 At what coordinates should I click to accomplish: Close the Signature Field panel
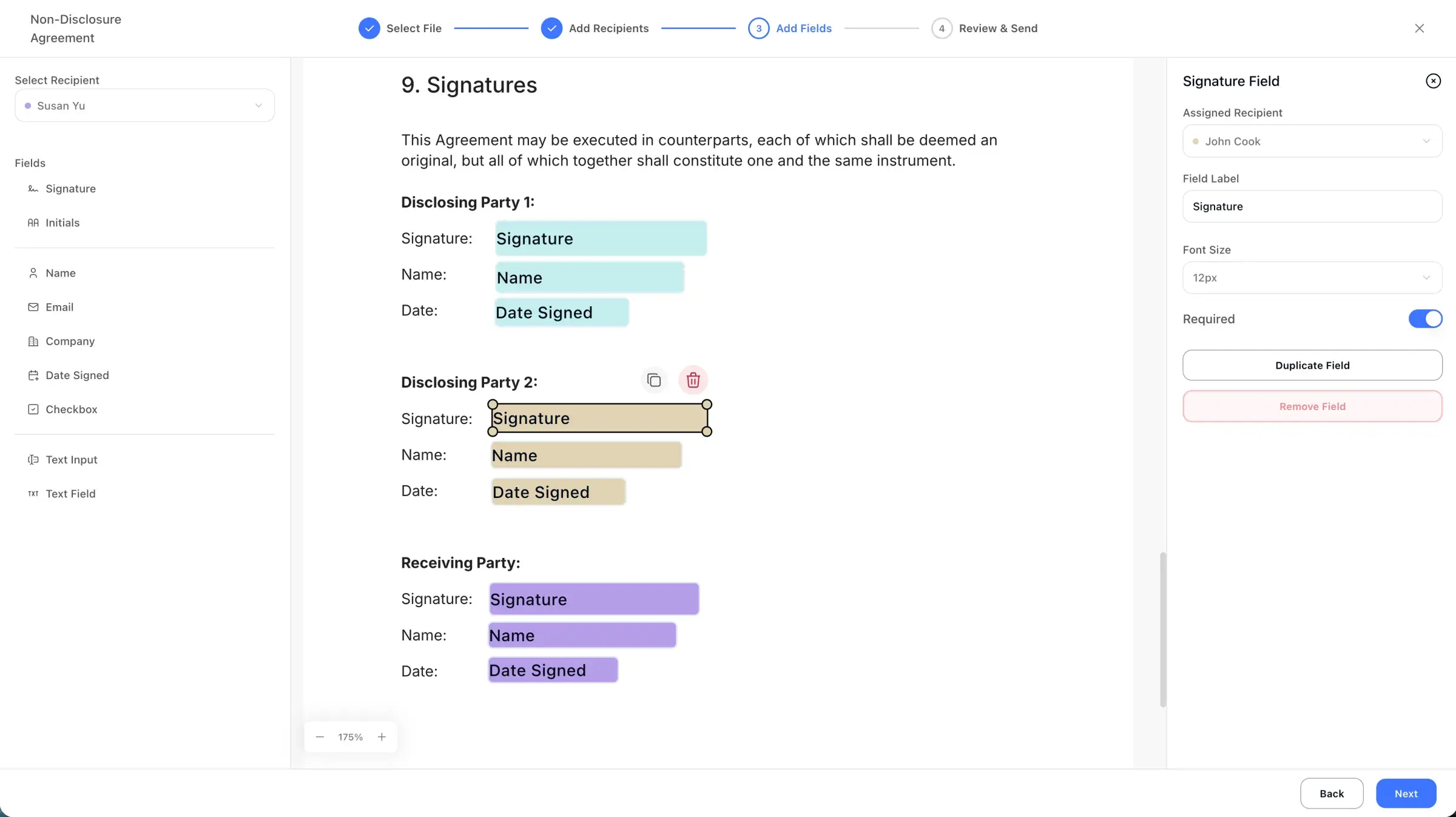coord(1433,81)
